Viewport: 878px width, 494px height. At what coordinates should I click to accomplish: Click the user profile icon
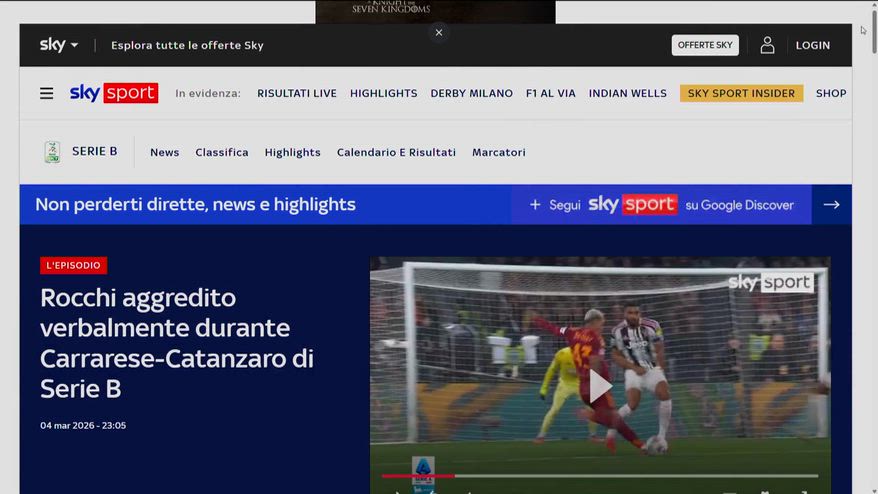(767, 45)
